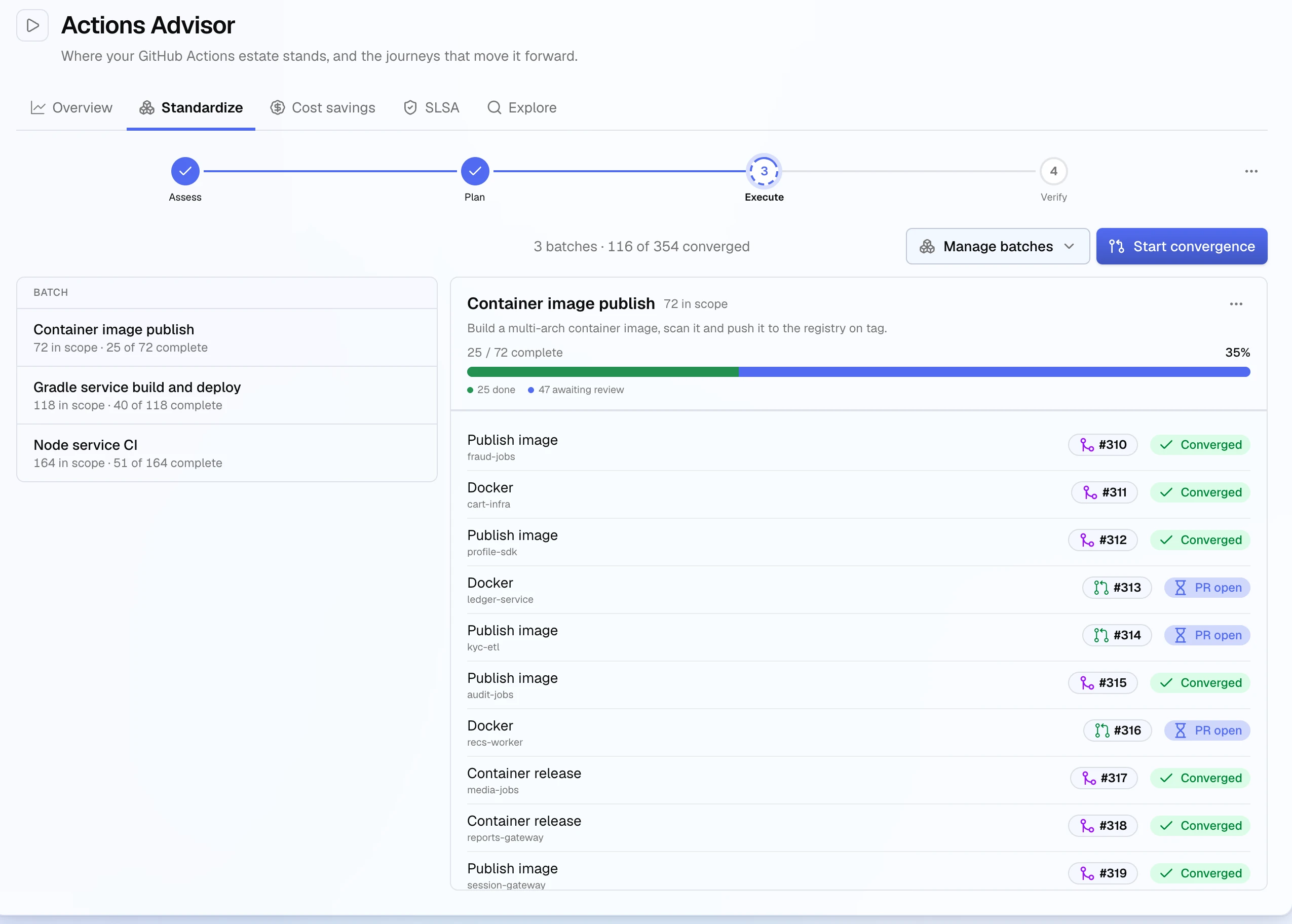Click Converged status for media-jobs
This screenshot has width=1292, height=924.
click(x=1200, y=778)
